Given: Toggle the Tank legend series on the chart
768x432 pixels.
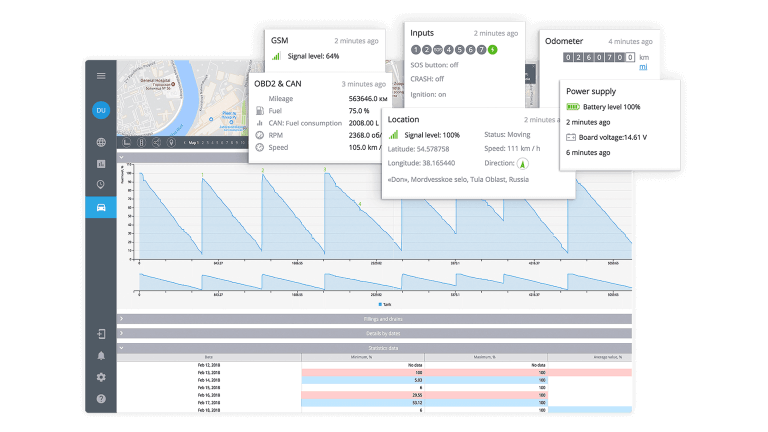Looking at the screenshot, I should click(383, 304).
